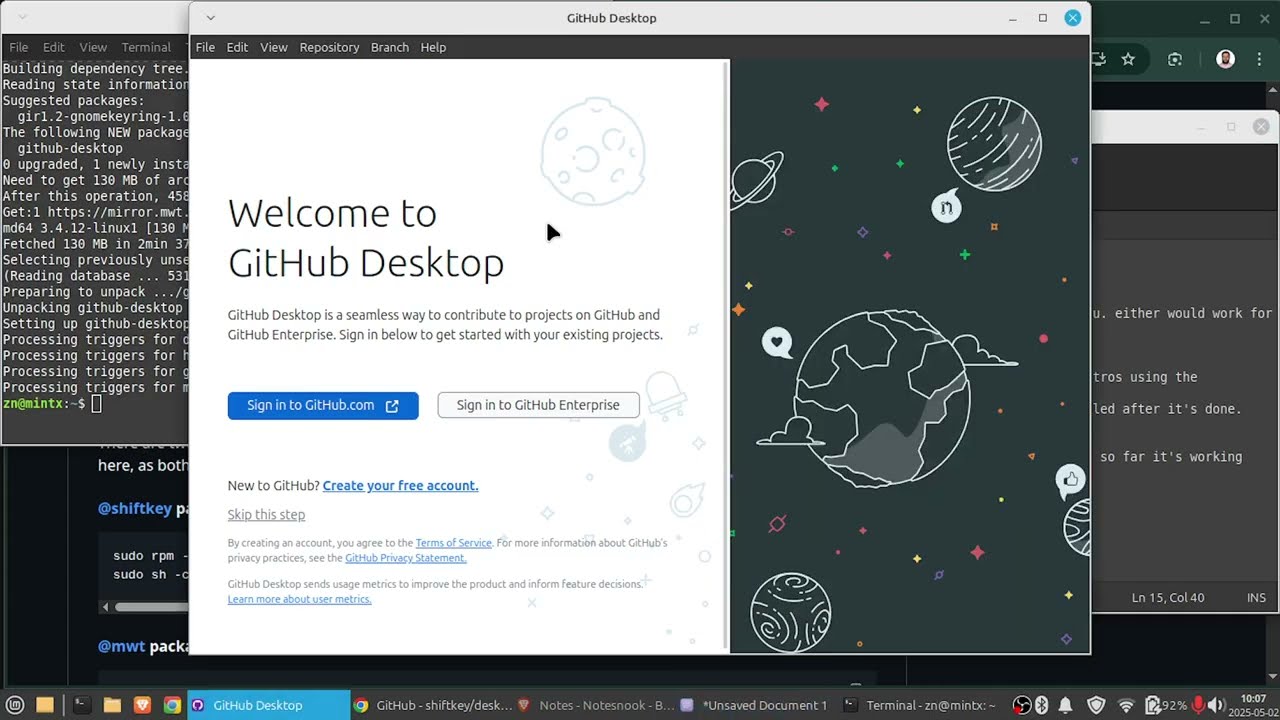1280x720 pixels.
Task: Click the battery indicator showing 92%
Action: pos(1166,705)
